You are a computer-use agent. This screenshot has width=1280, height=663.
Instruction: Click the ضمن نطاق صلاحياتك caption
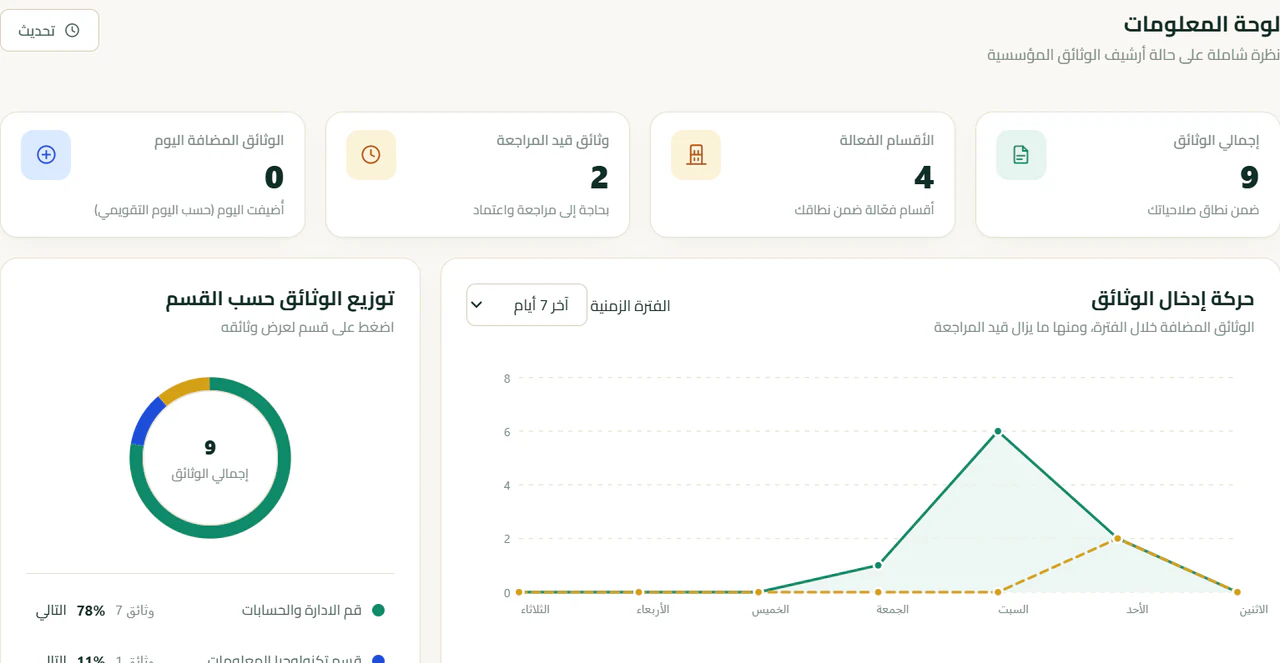1203,210
